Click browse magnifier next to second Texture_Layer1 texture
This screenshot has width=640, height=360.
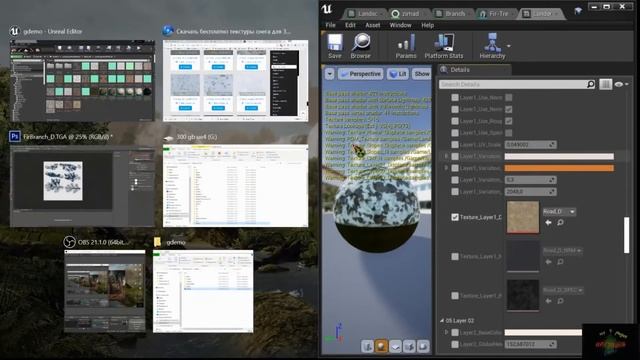[560, 262]
